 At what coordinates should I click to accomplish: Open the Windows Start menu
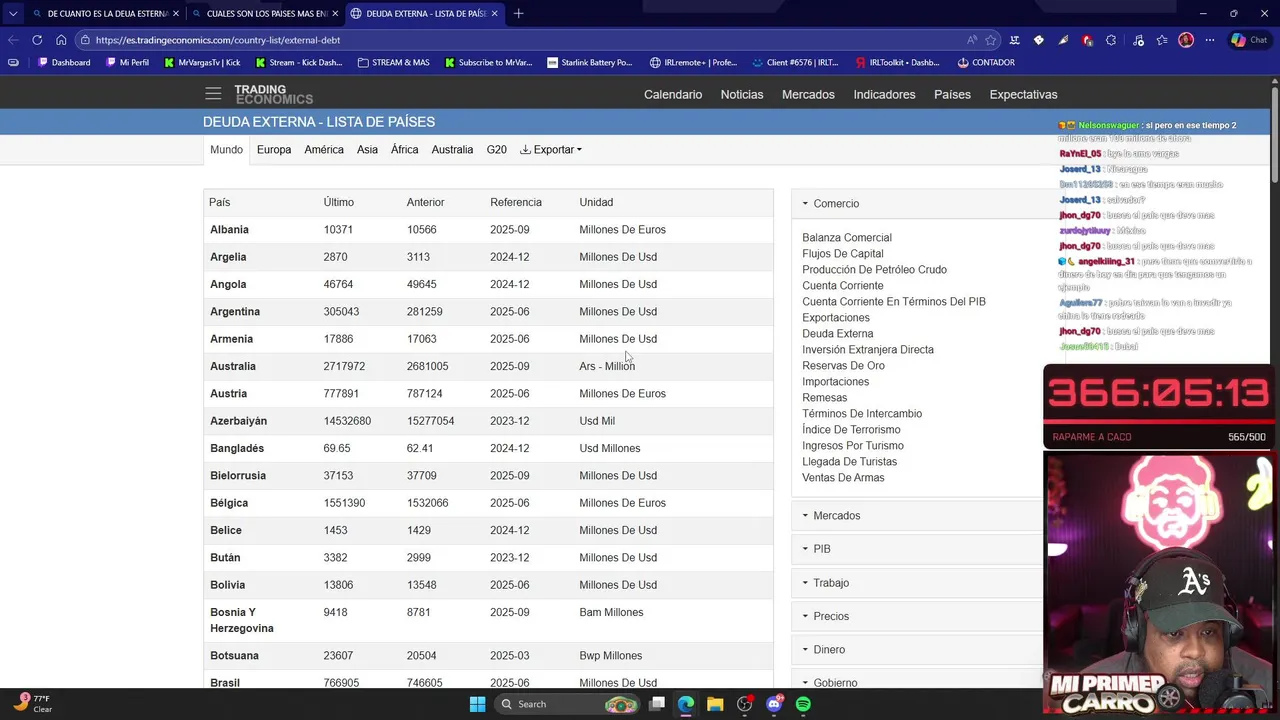pyautogui.click(x=477, y=704)
